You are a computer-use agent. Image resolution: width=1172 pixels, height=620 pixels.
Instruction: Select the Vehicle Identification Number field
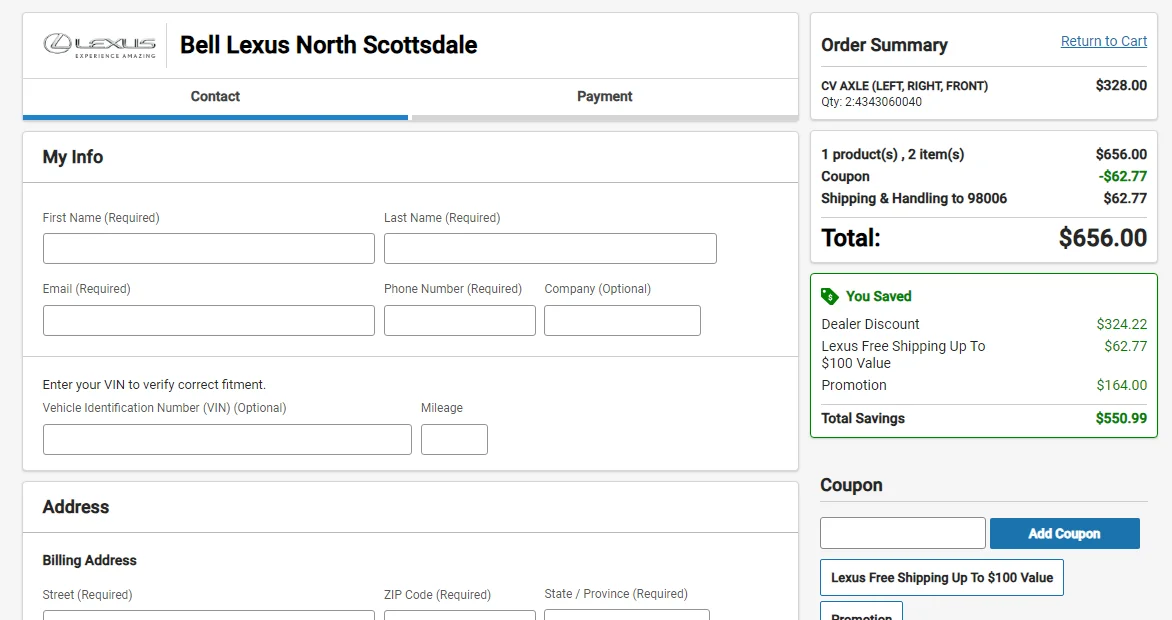click(x=227, y=440)
